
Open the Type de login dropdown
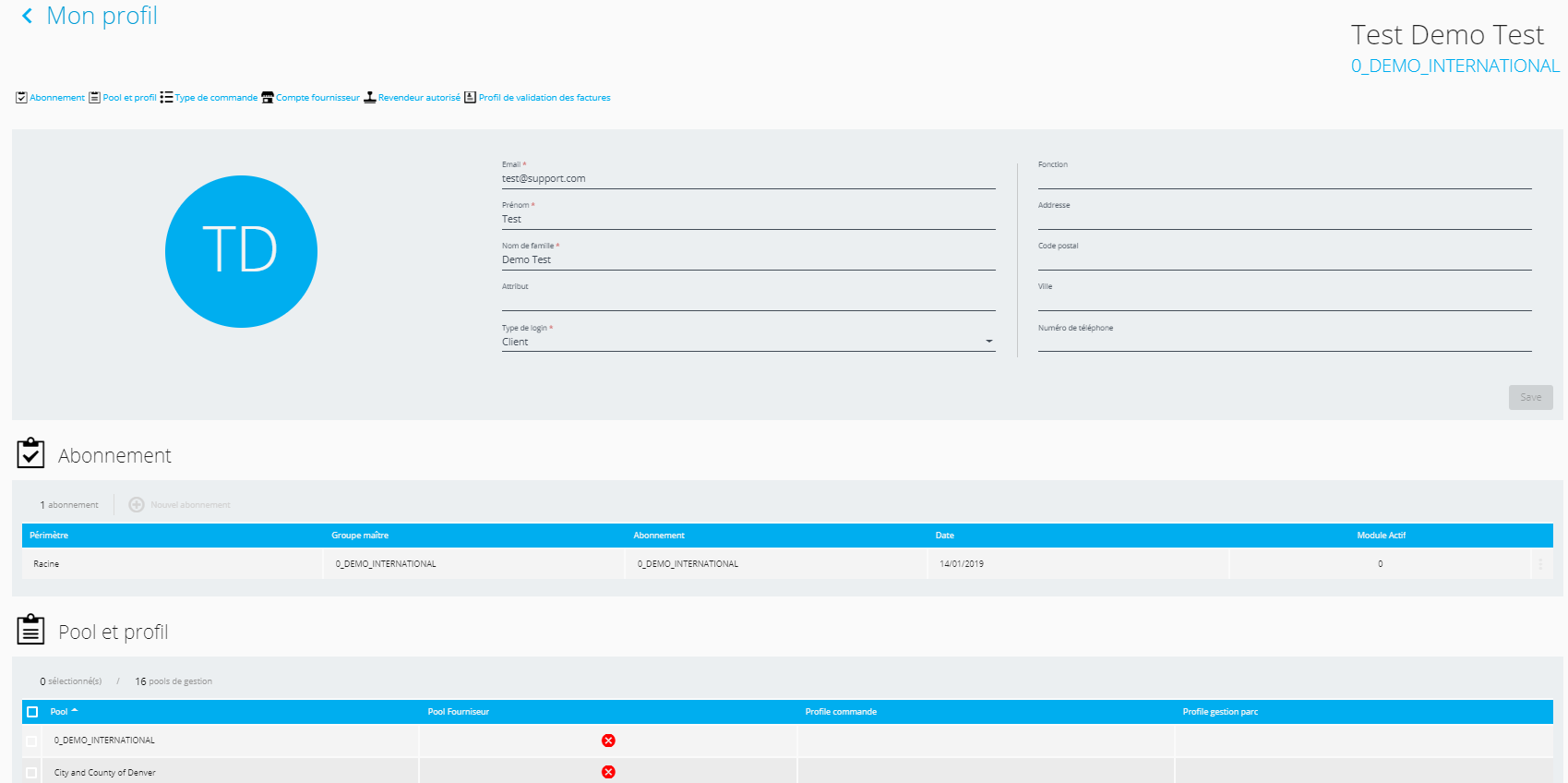point(748,342)
